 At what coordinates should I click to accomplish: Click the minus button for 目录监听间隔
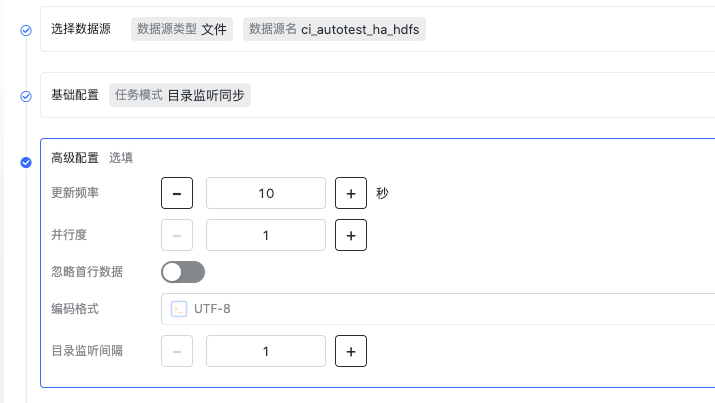click(x=177, y=351)
